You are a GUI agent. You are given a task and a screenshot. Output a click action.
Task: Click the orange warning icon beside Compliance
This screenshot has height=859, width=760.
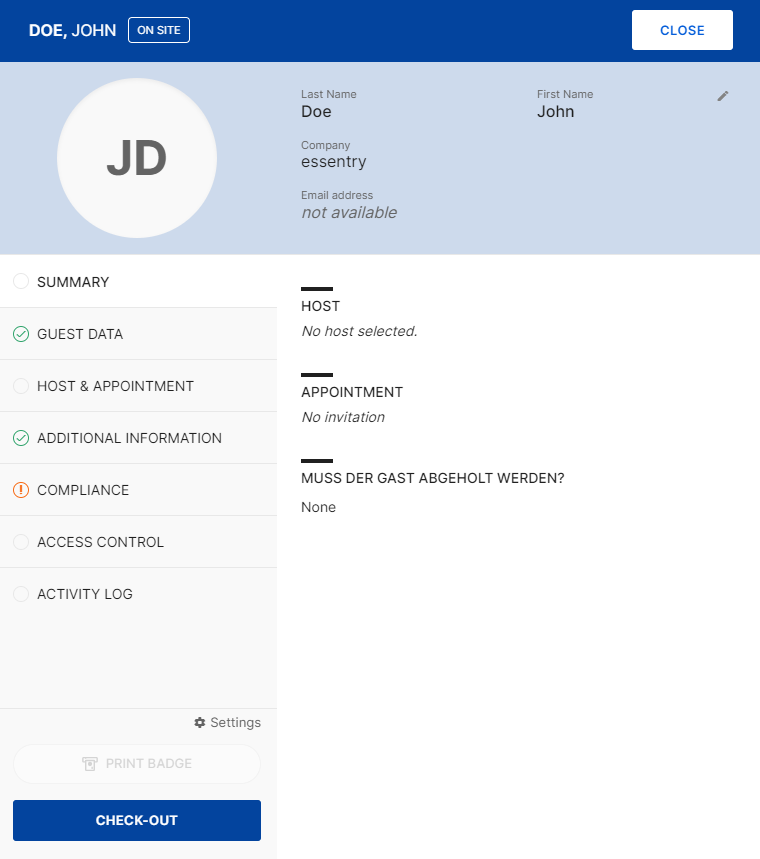click(21, 490)
